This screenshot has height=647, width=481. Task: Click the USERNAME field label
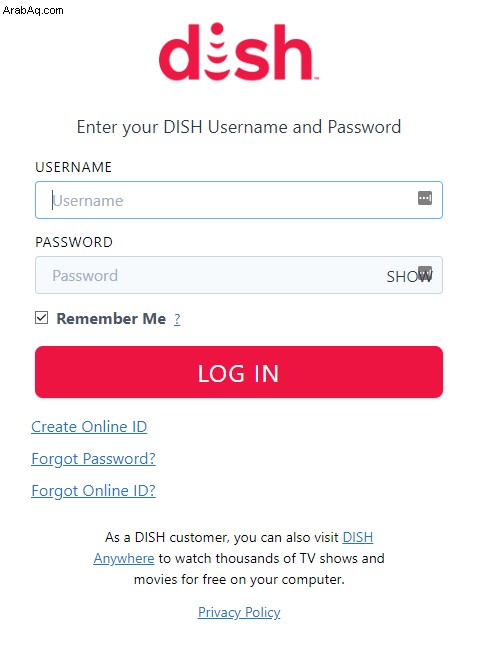(x=73, y=167)
